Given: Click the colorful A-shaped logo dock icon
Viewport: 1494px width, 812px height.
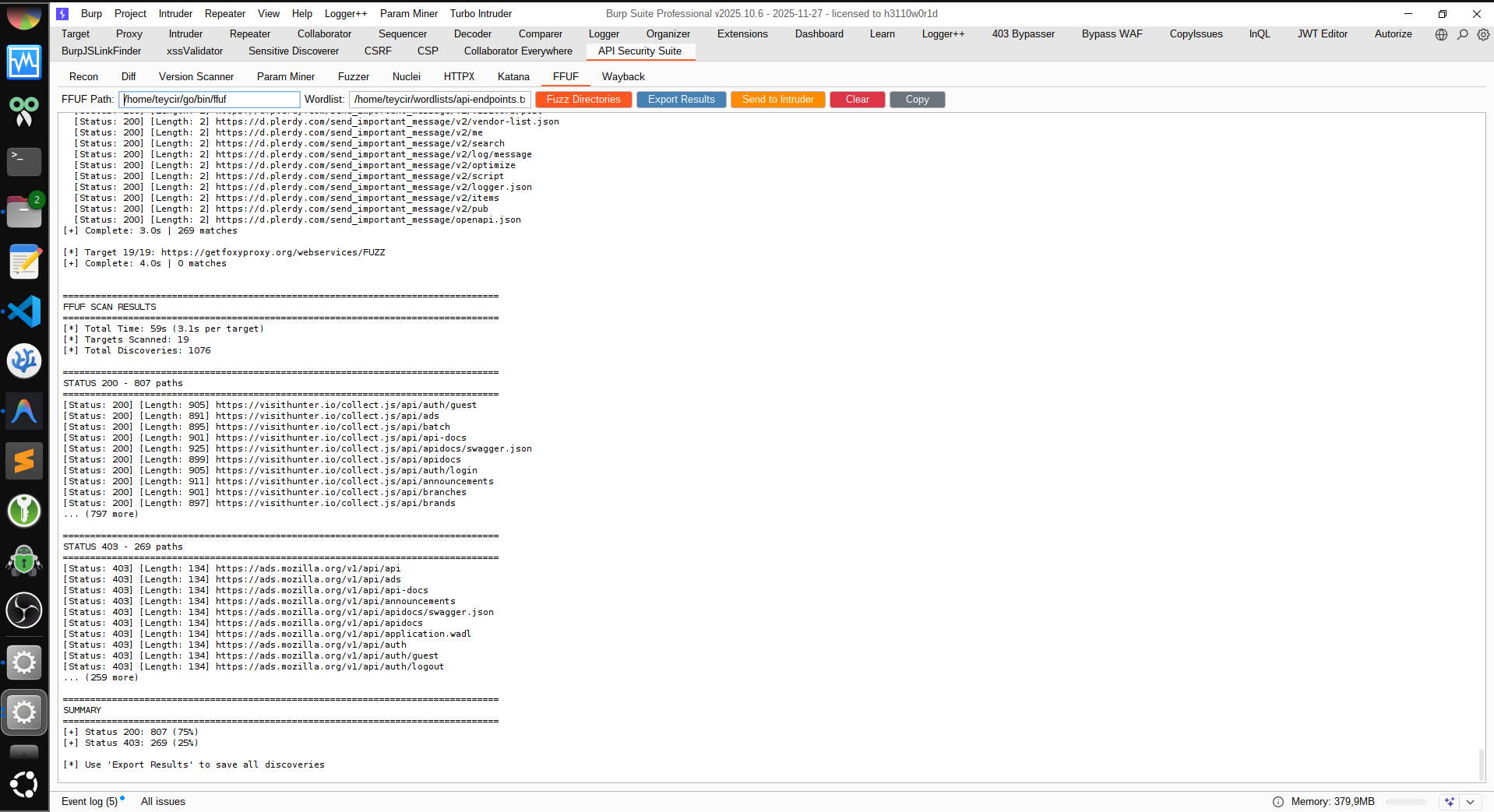Looking at the screenshot, I should [x=24, y=411].
